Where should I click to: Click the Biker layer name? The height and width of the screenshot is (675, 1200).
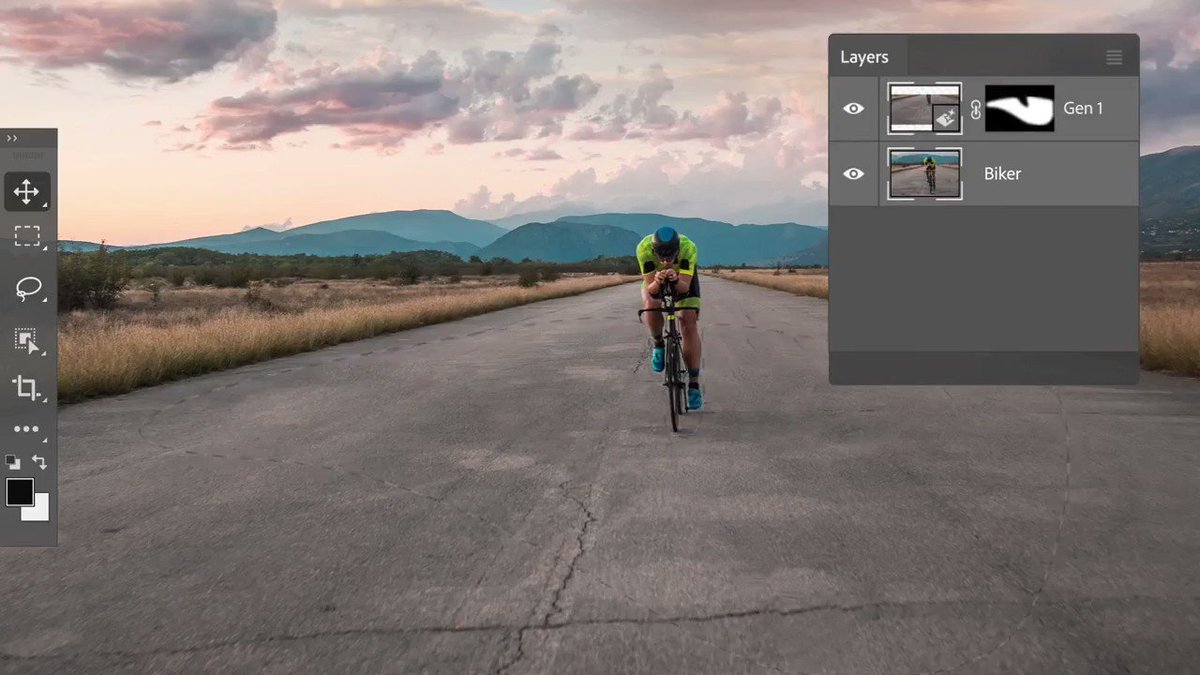tap(1002, 174)
